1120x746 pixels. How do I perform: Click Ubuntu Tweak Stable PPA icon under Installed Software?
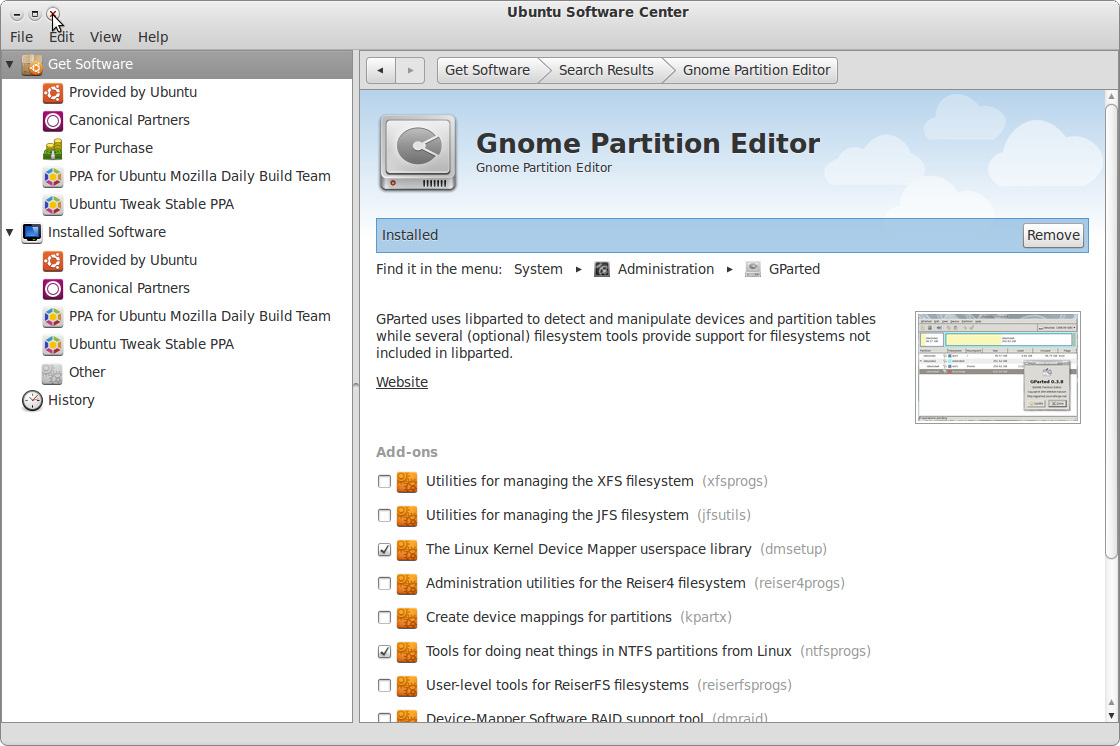tap(53, 344)
